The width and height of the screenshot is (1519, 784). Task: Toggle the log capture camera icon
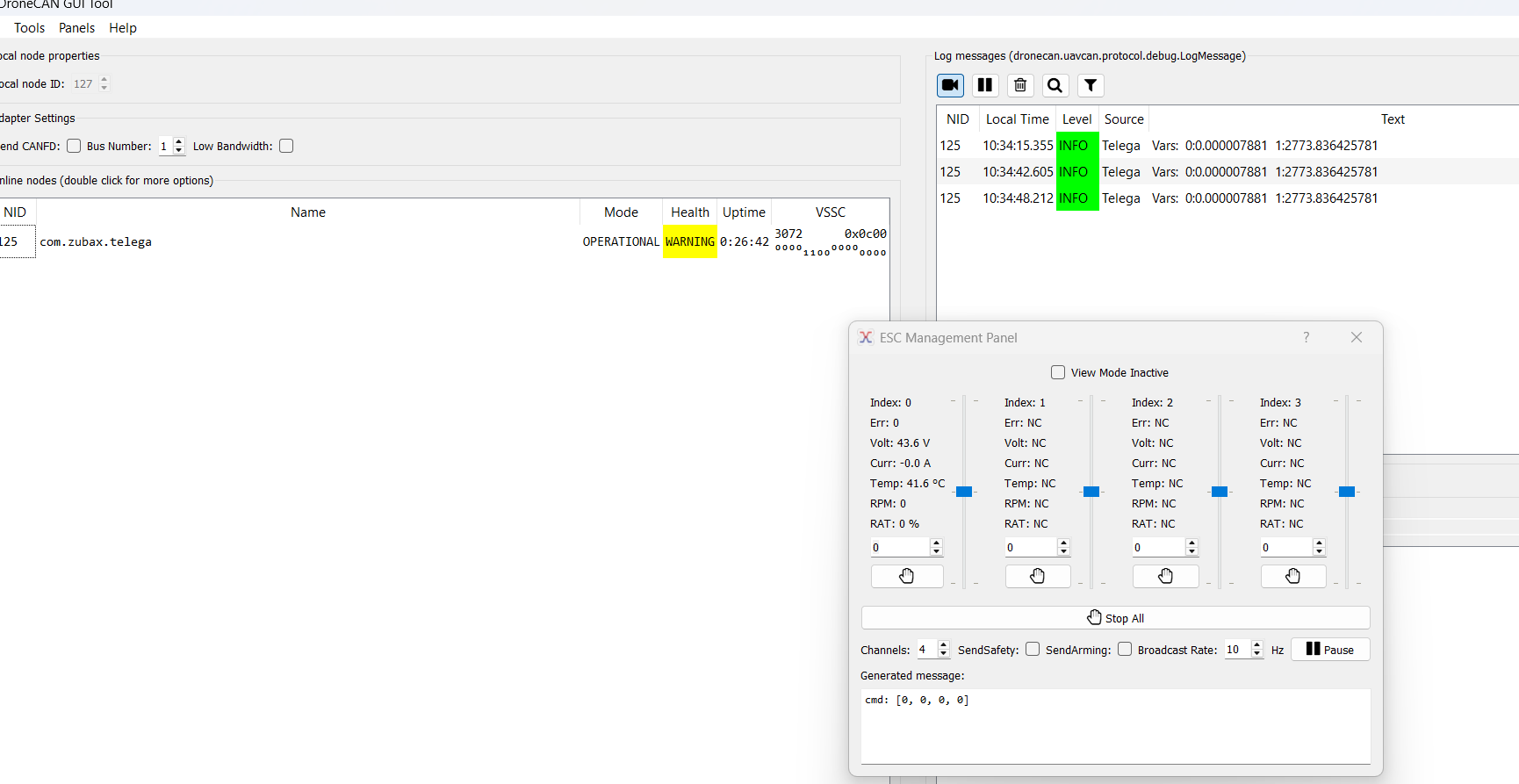click(950, 85)
